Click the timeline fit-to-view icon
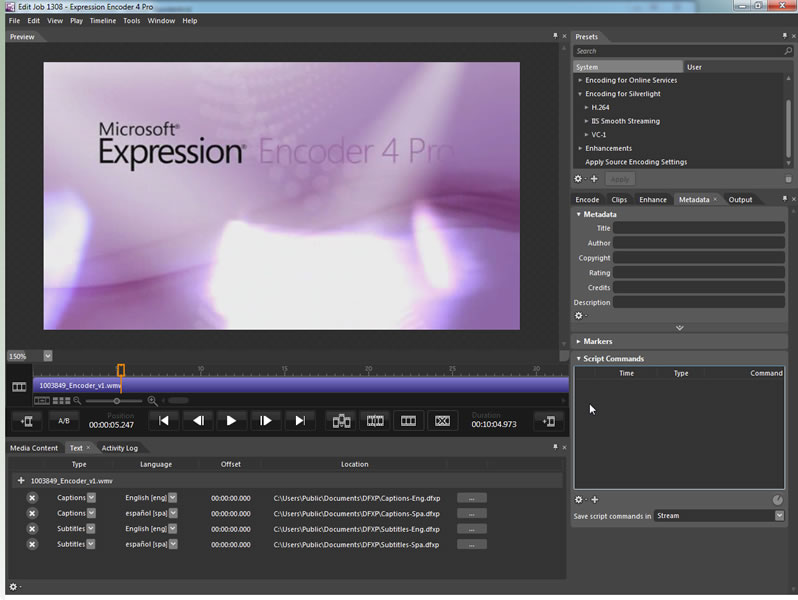 click(x=42, y=401)
